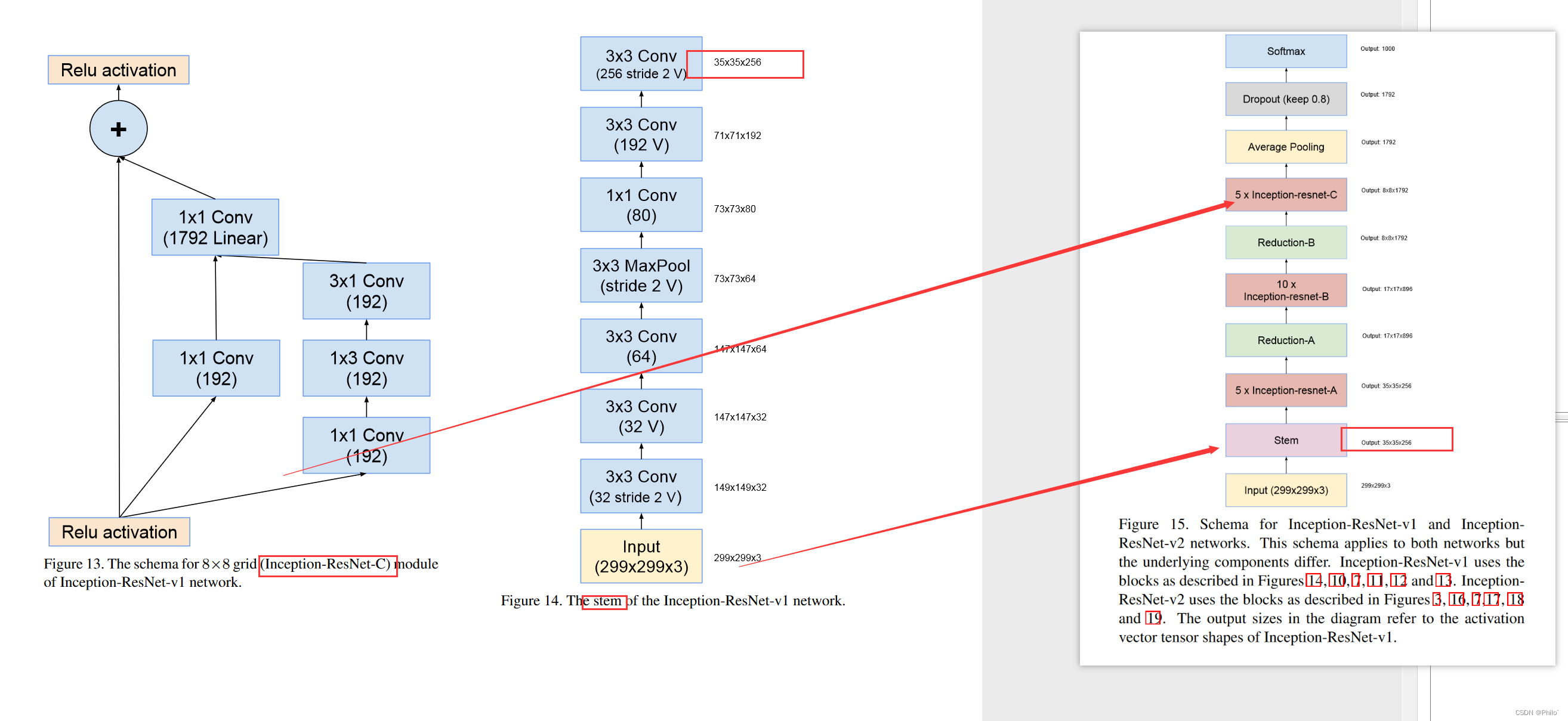Click the 1x1 Conv (1792 Linear) block
The height and width of the screenshot is (721, 1568).
tap(214, 227)
